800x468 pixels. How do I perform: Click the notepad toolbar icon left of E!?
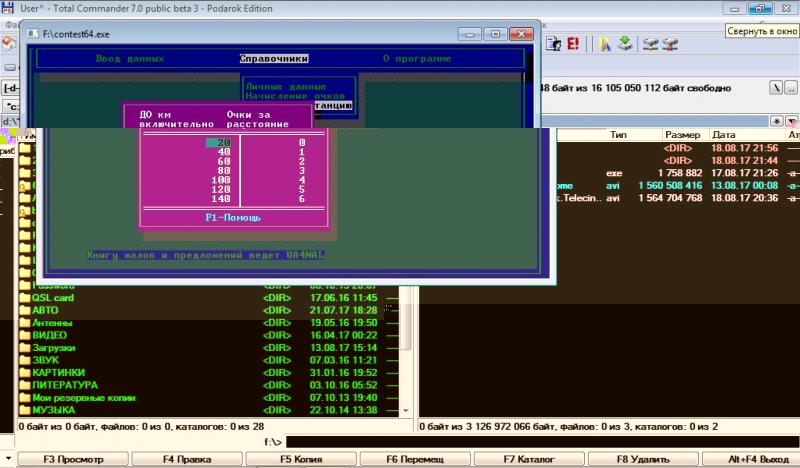pyautogui.click(x=554, y=44)
